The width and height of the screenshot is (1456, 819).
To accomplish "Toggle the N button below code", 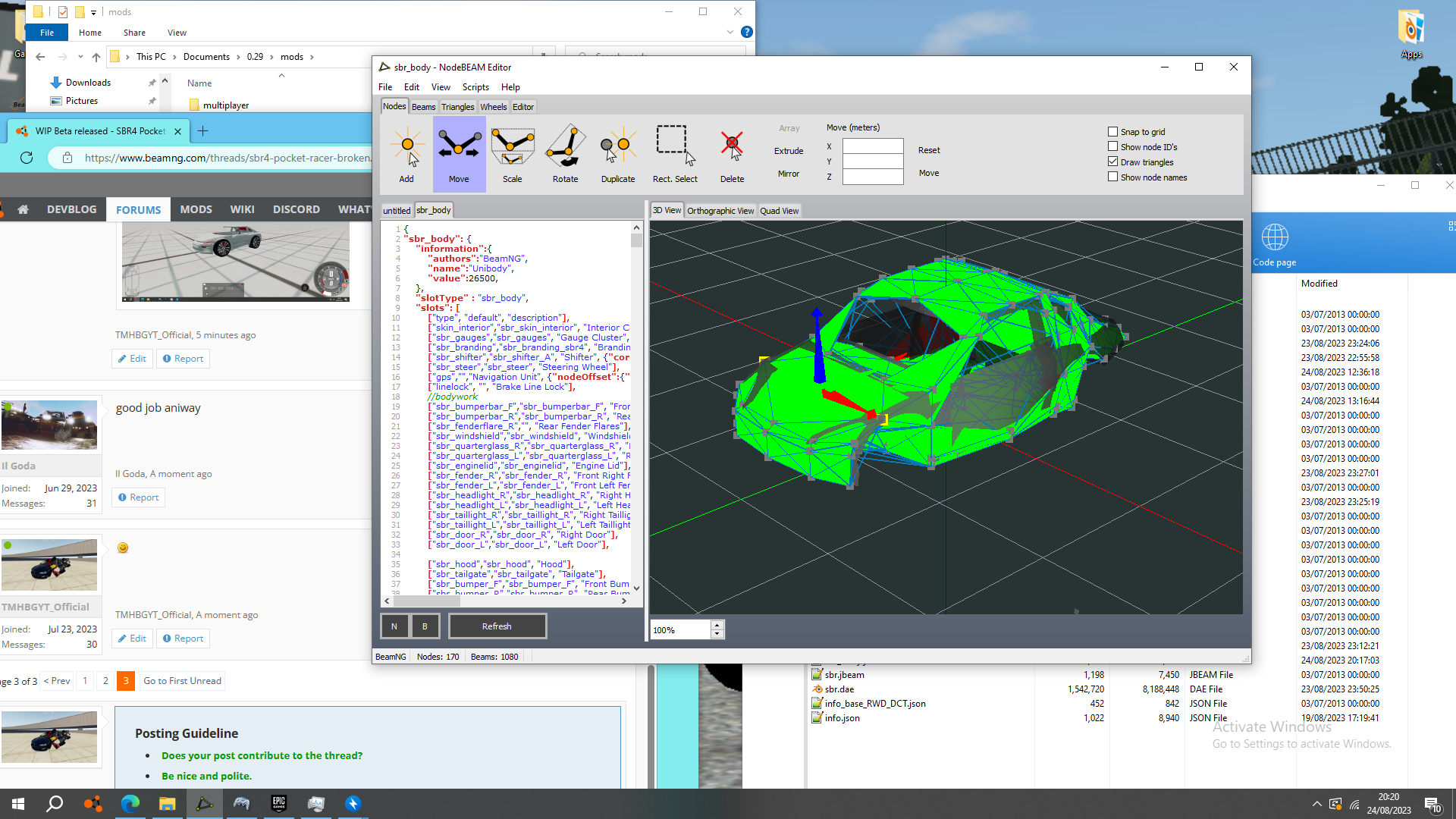I will pyautogui.click(x=394, y=626).
